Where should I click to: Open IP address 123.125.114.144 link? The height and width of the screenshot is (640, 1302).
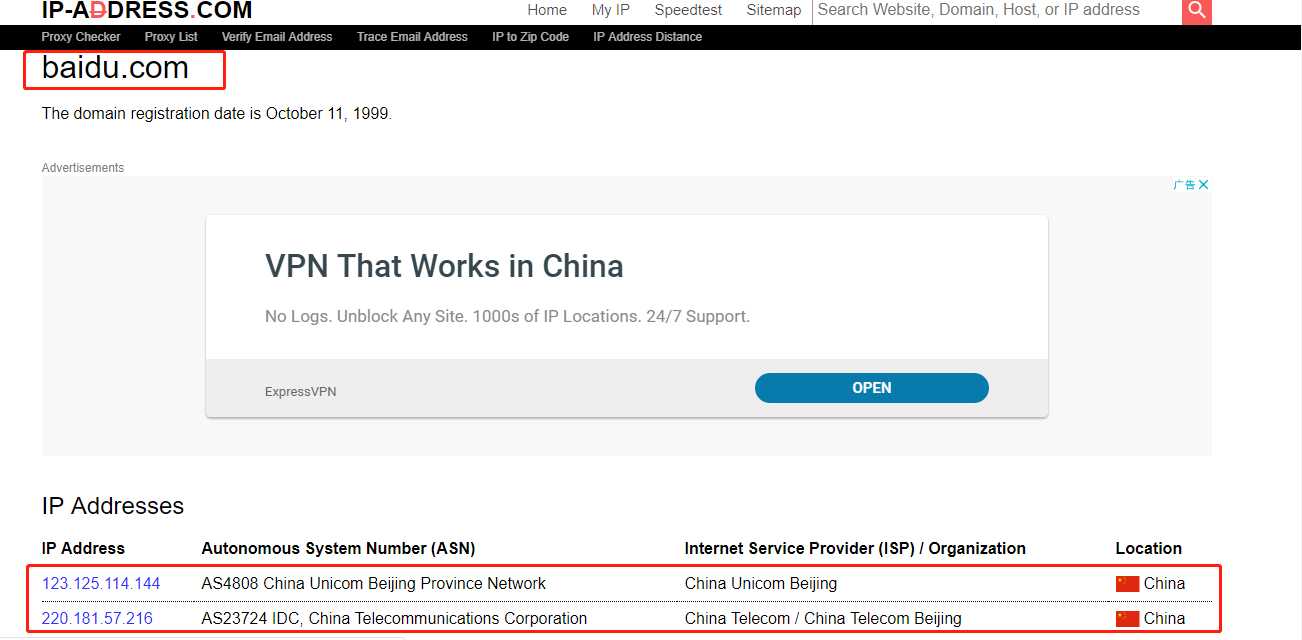(x=101, y=584)
